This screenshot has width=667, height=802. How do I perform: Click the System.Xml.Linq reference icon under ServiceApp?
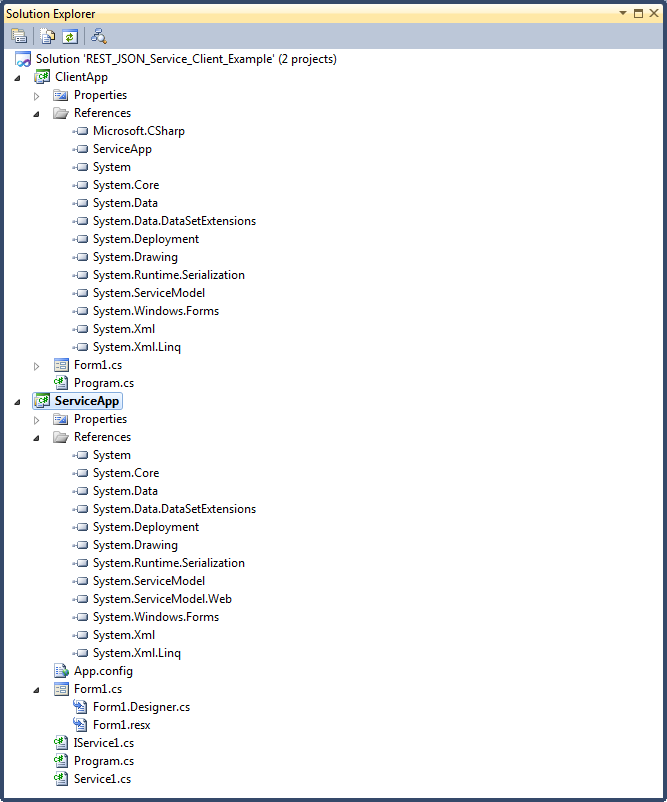[x=80, y=653]
